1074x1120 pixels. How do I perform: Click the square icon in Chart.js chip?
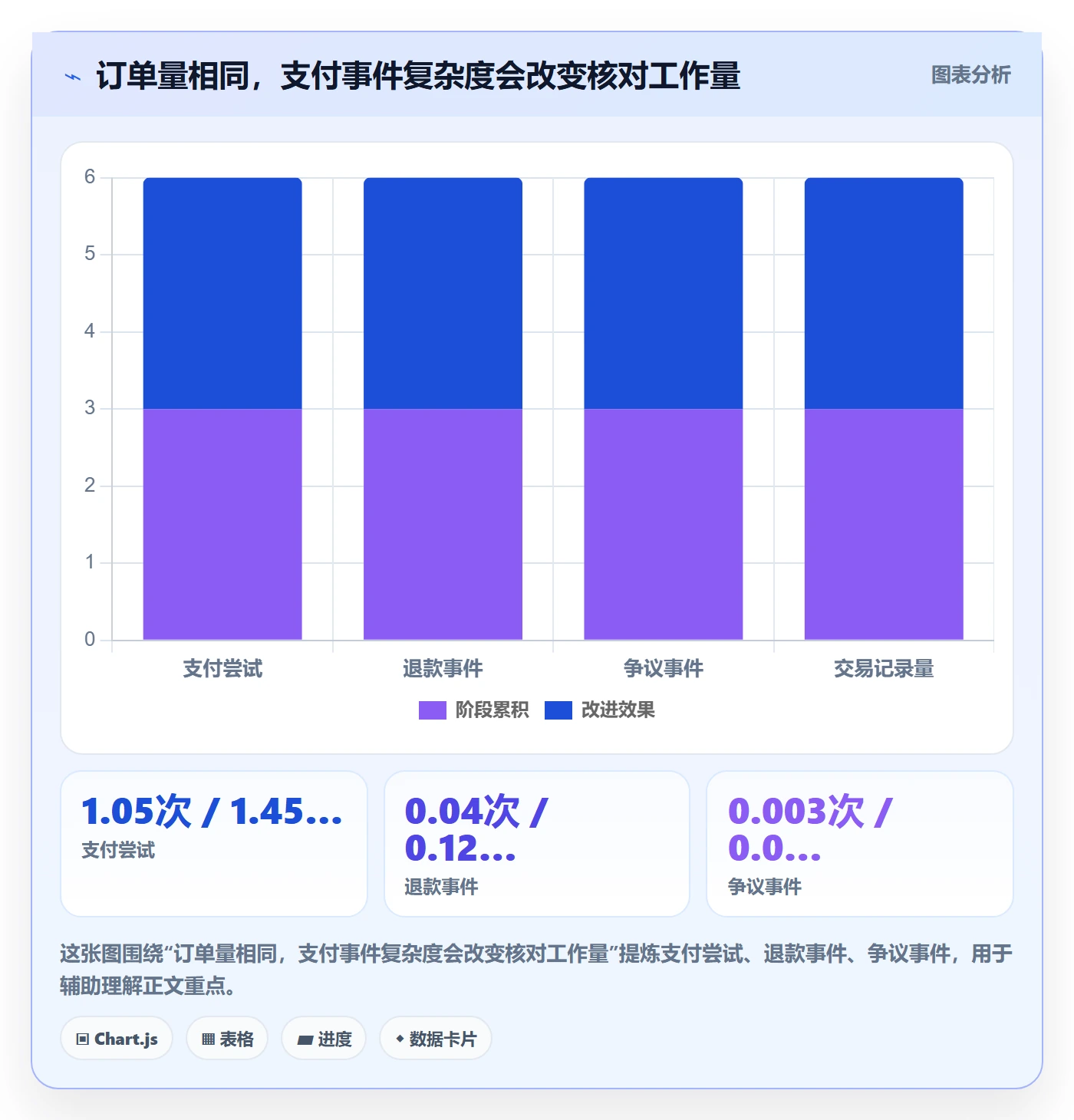tap(83, 1039)
